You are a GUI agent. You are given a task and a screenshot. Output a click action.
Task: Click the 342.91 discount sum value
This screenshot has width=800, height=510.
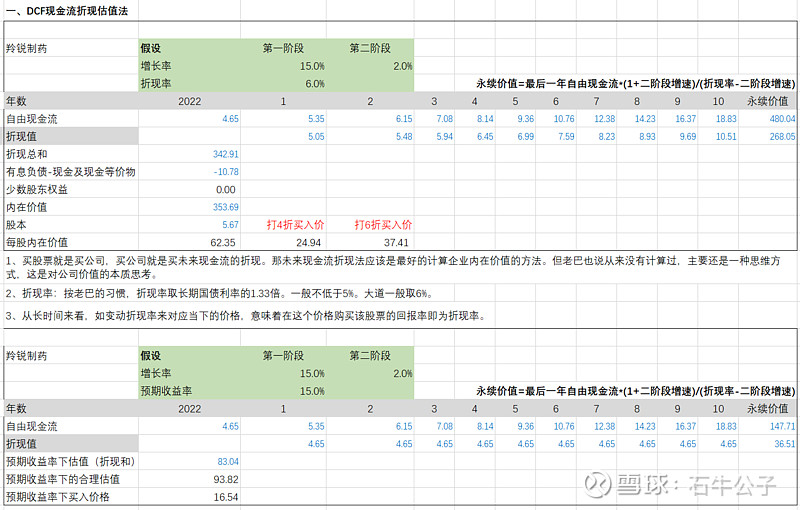(x=226, y=154)
